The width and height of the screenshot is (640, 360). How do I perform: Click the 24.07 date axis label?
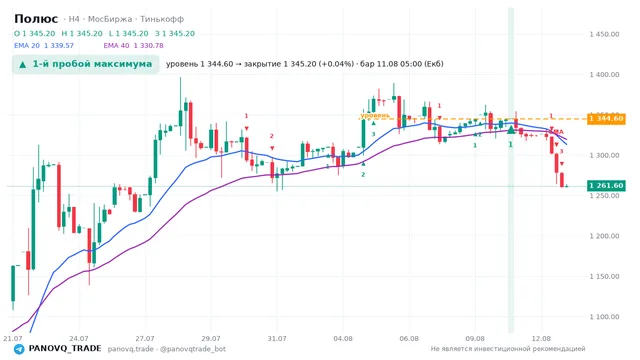point(79,339)
